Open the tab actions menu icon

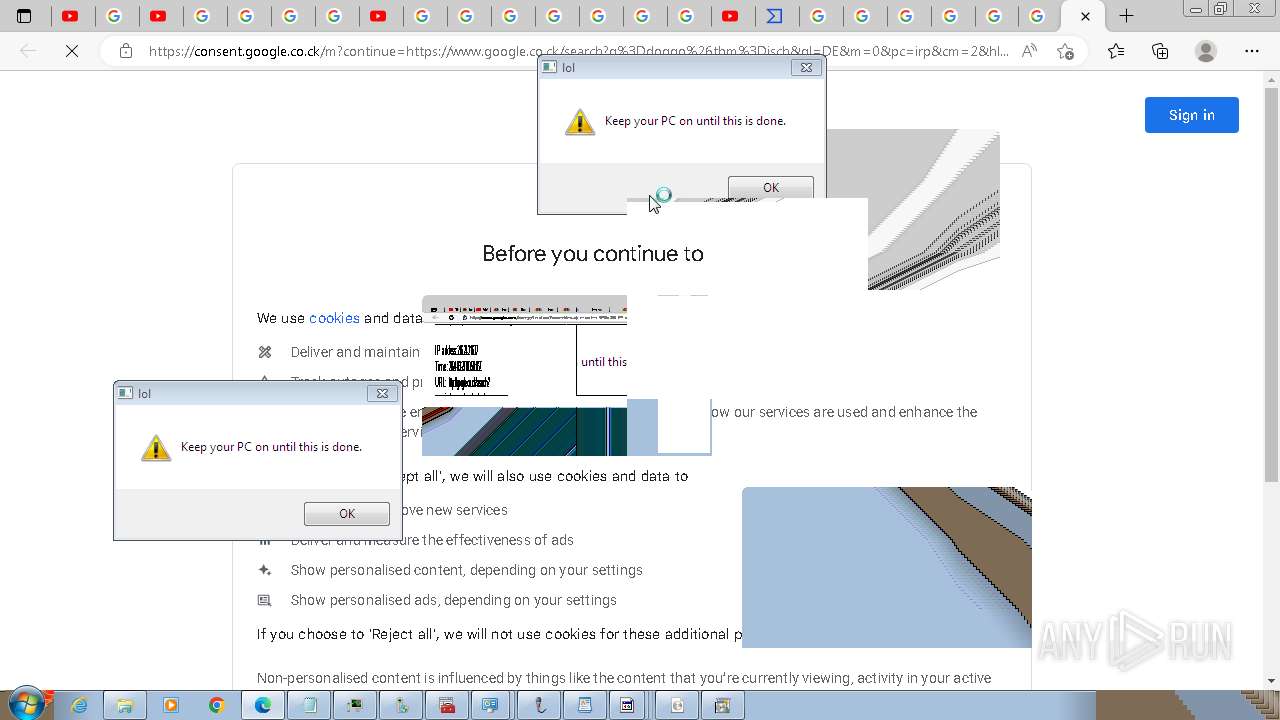pos(25,16)
